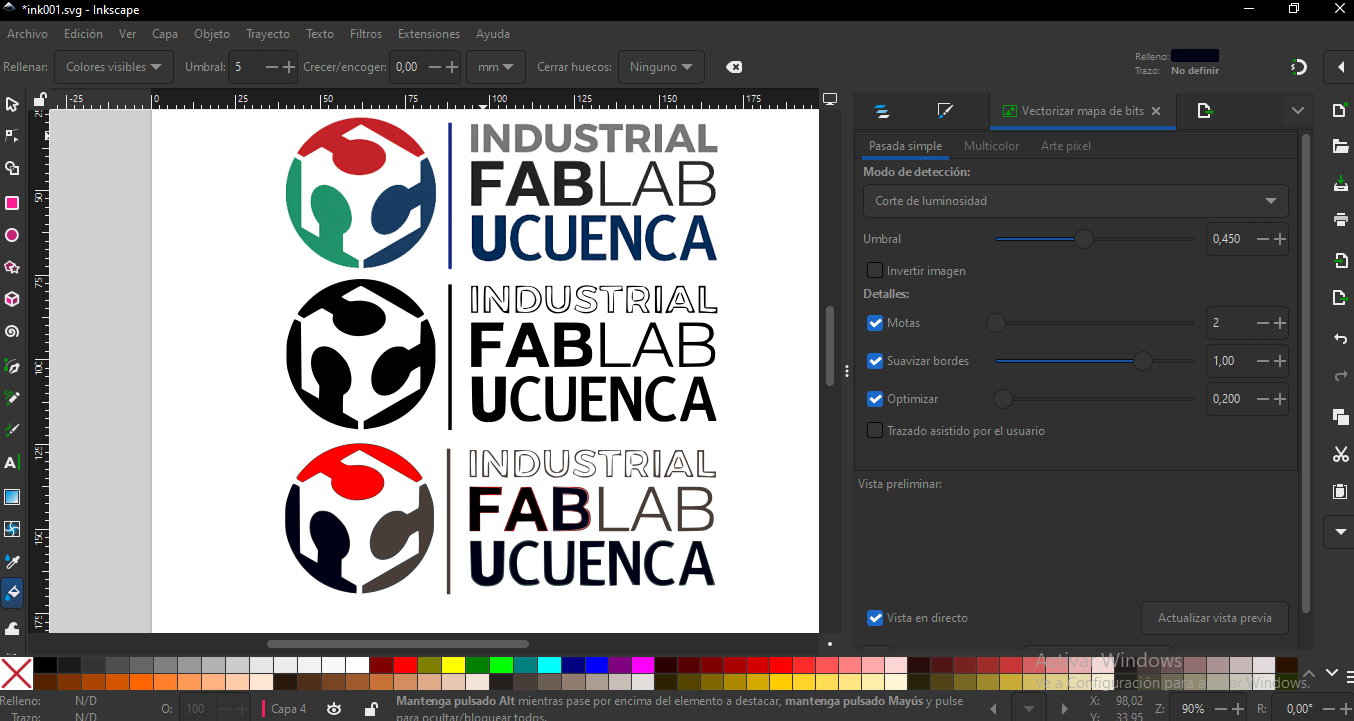
Task: Open the Modo de detección dropdown
Action: (1075, 201)
